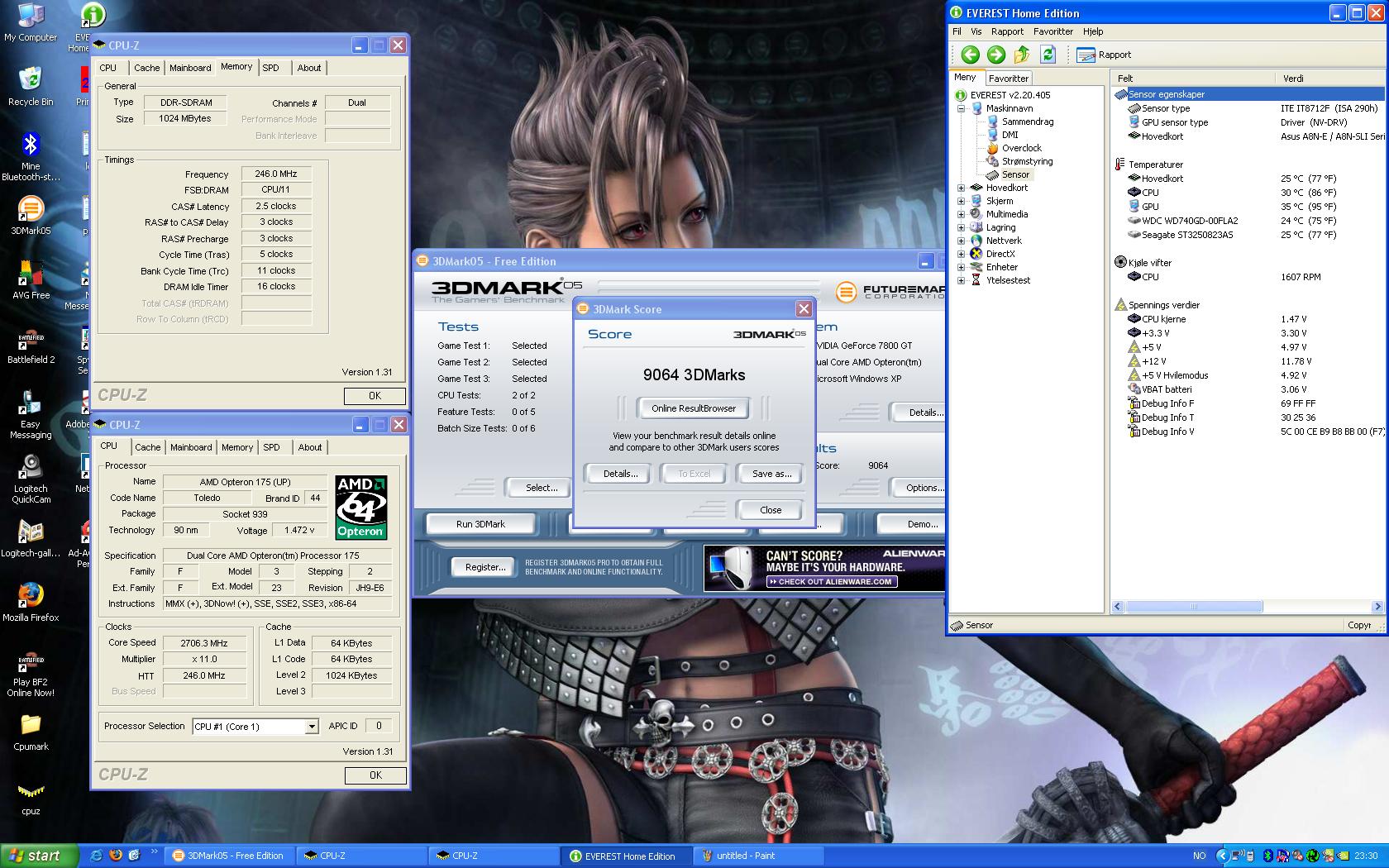This screenshot has width=1389, height=868.
Task: Click EVEREST green back arrow toolbar icon
Action: tap(971, 55)
